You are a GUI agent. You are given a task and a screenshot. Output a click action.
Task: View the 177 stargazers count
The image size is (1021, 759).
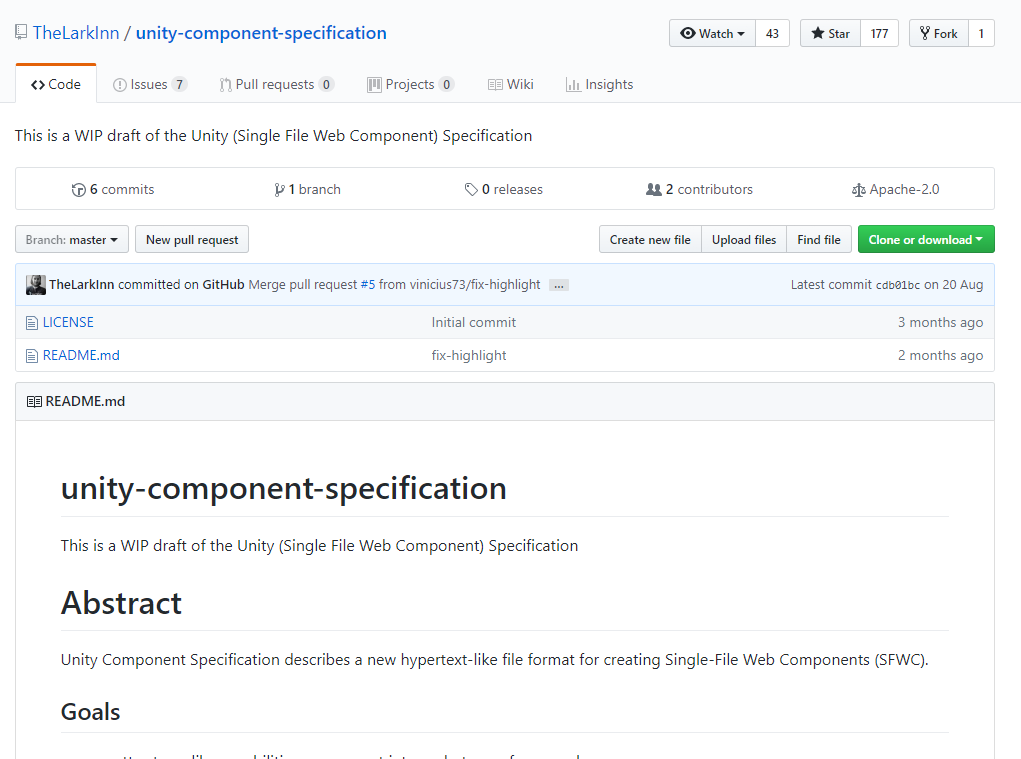point(879,33)
